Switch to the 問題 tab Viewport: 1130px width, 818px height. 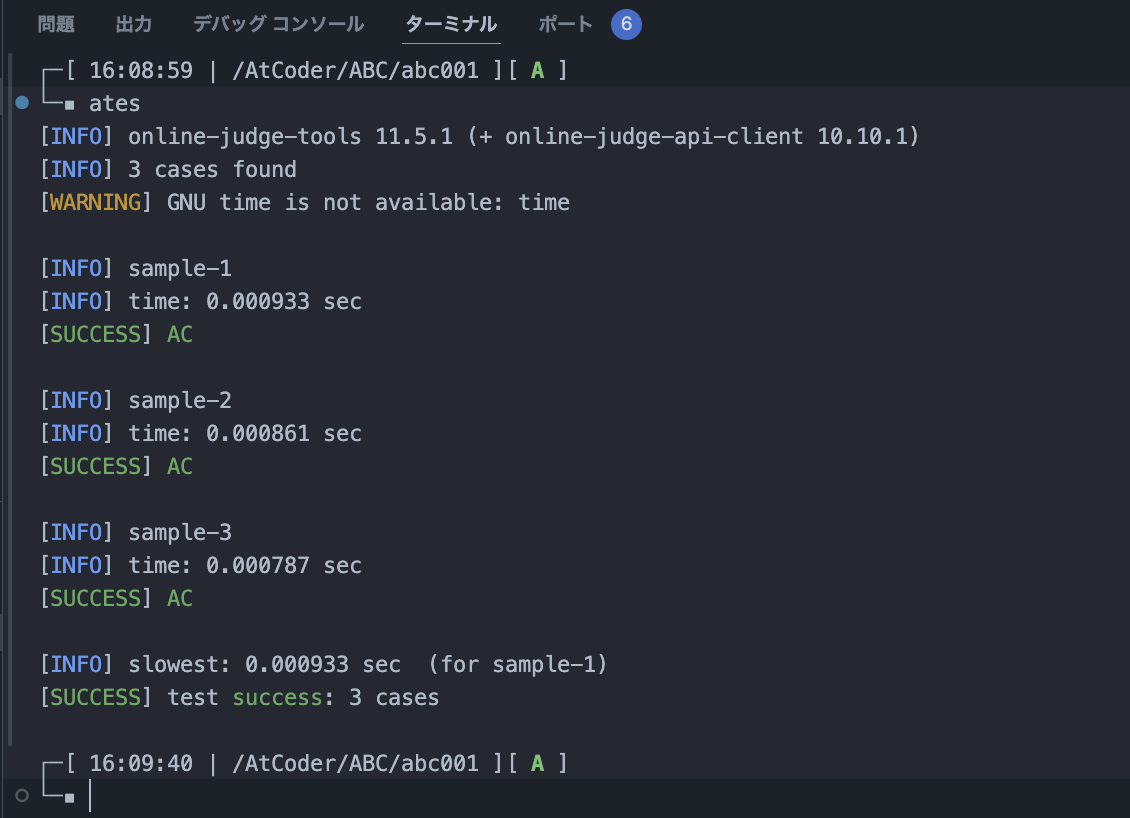[x=55, y=24]
